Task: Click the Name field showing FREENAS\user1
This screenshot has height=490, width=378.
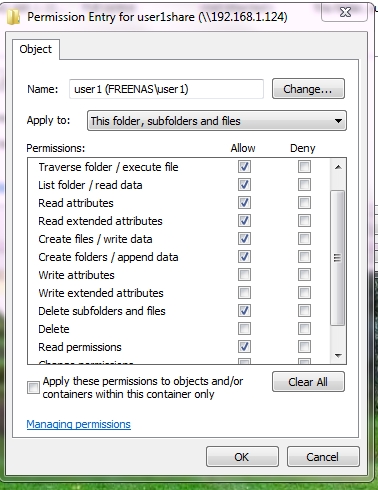Action: [166, 89]
